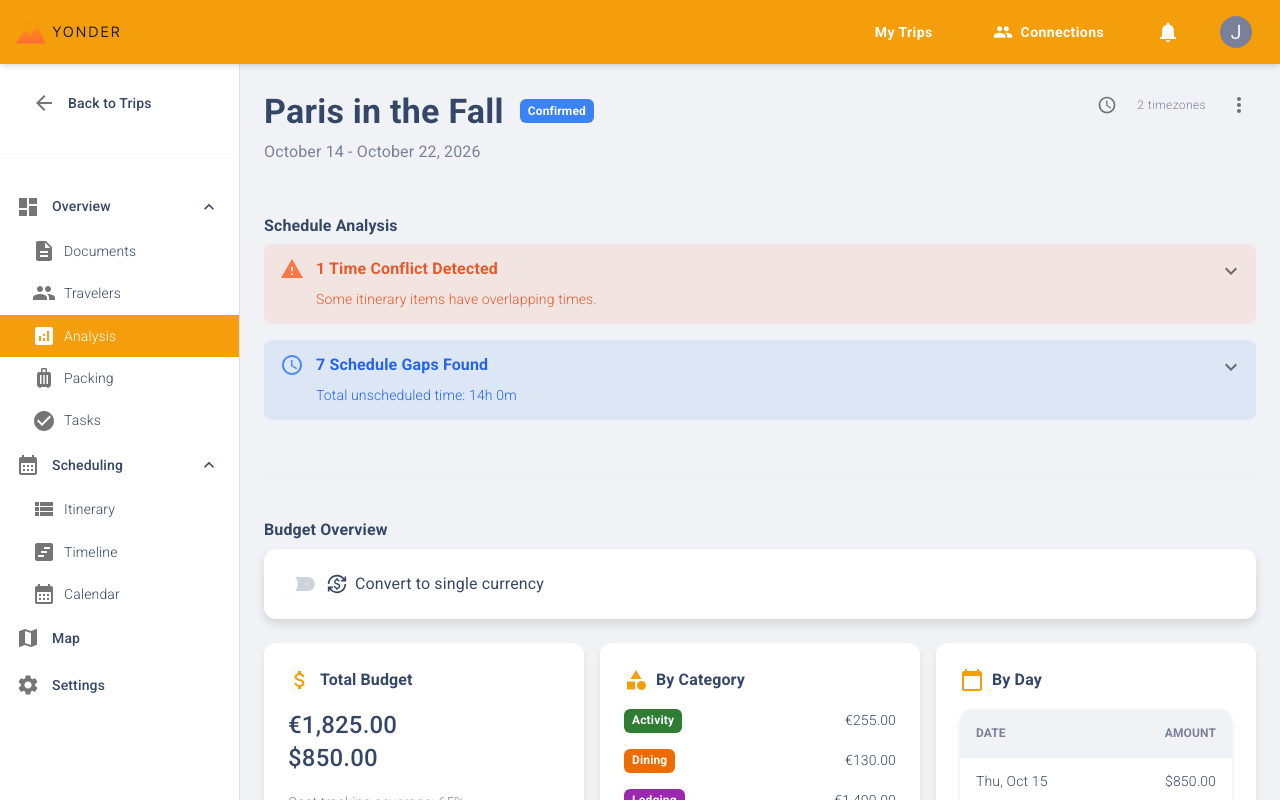Click the clock icon near 2 timezones
1280x800 pixels.
(1106, 104)
